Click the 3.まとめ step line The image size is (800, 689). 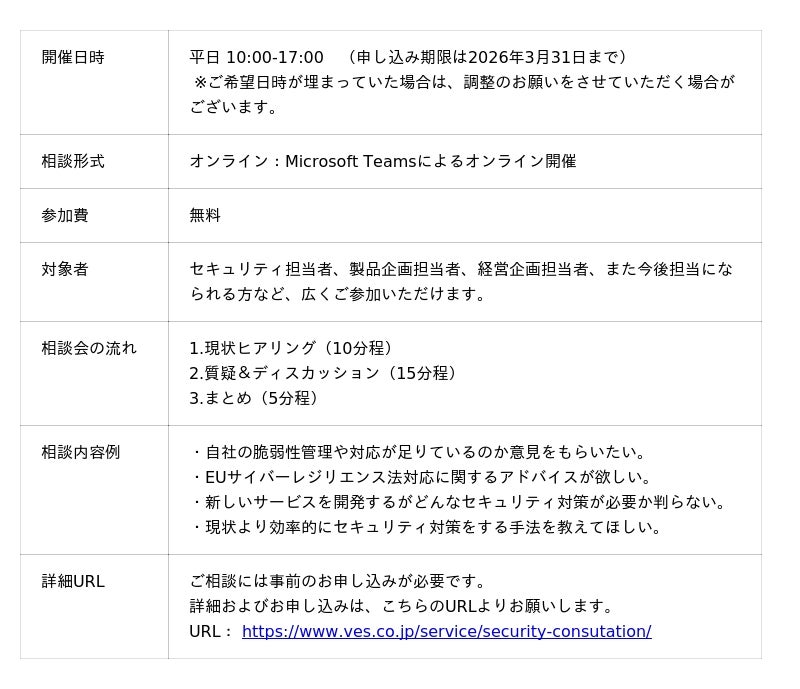click(257, 398)
